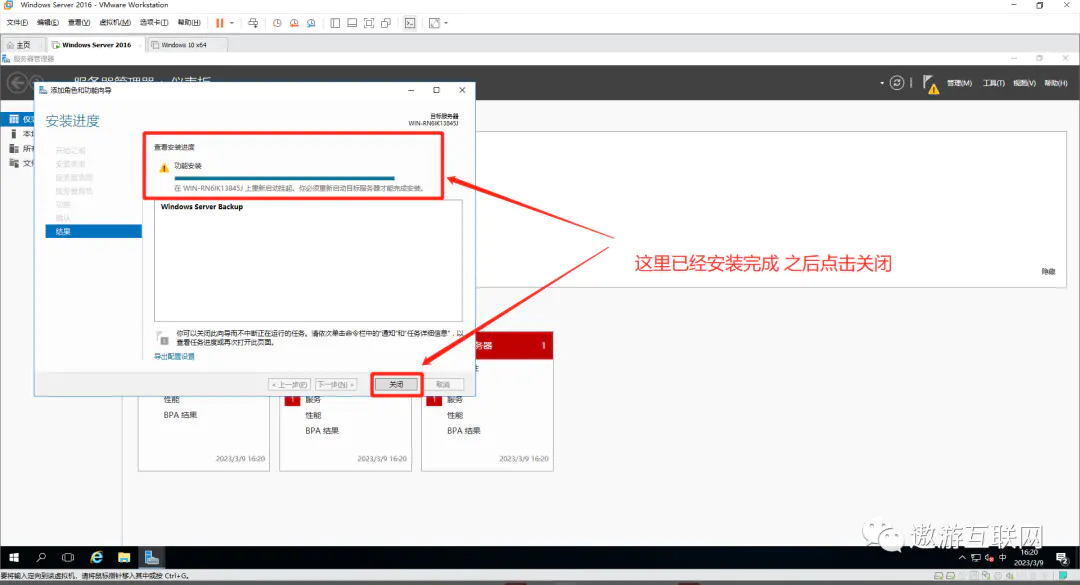Open VMware 查看 menu
Screen dimensions: 1080x585
79,23
